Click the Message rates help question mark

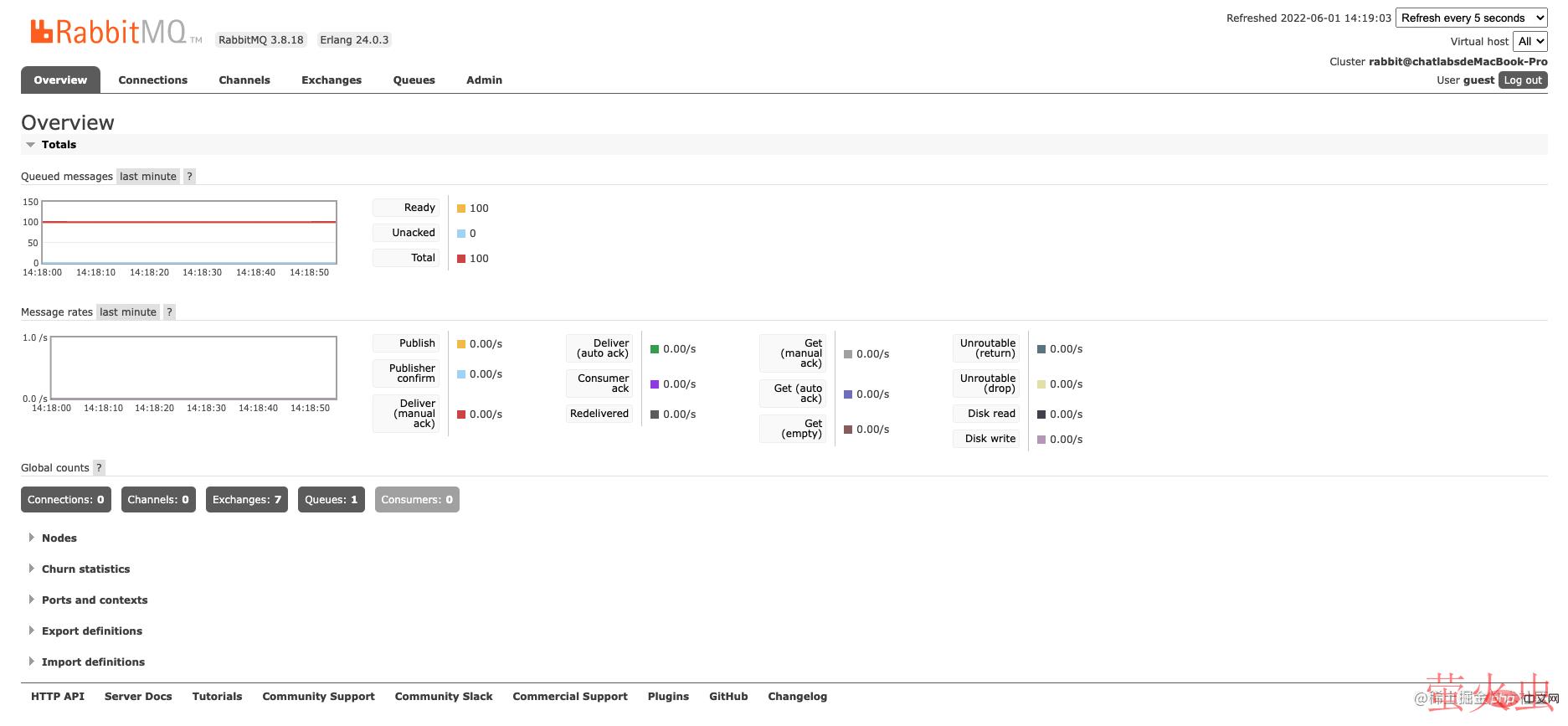click(x=169, y=312)
